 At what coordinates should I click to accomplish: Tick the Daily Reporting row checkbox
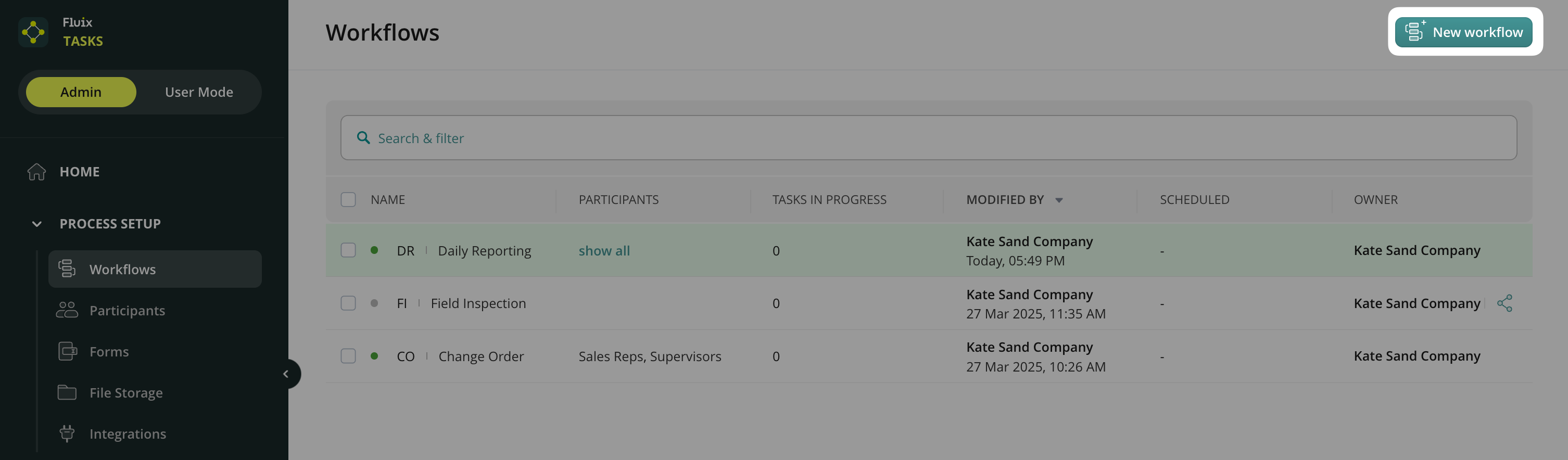click(x=348, y=250)
